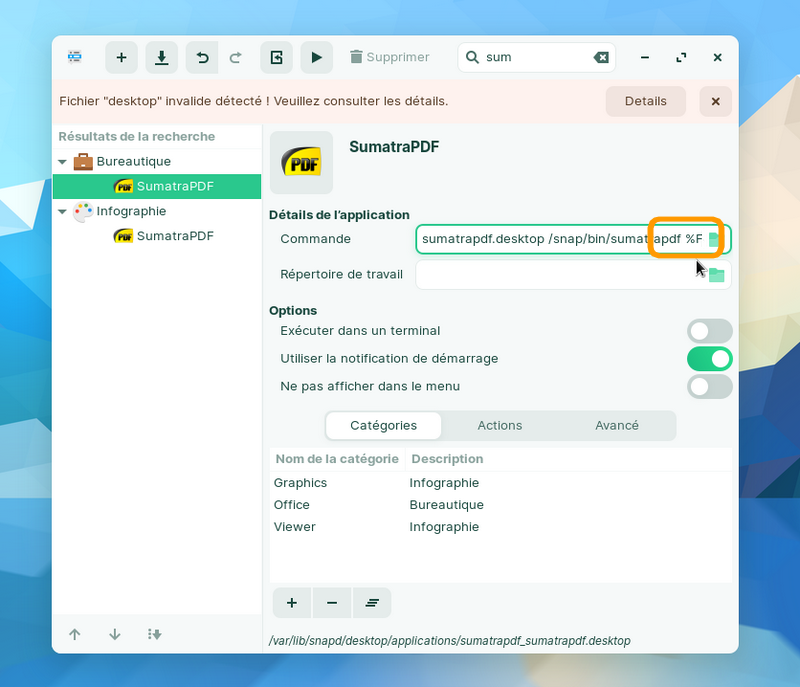Open the application menu icon at top-left
Image resolution: width=800 pixels, height=687 pixels.
tap(75, 58)
